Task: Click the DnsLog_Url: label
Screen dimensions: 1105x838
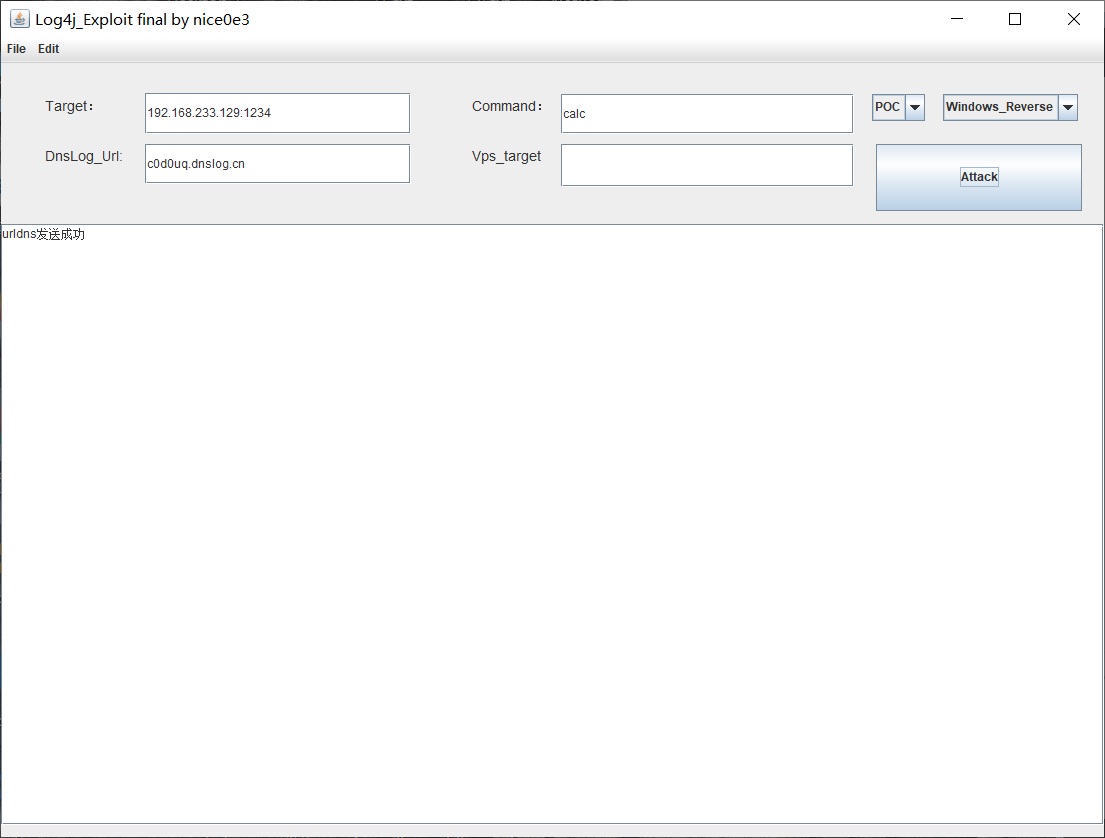Action: click(x=84, y=156)
